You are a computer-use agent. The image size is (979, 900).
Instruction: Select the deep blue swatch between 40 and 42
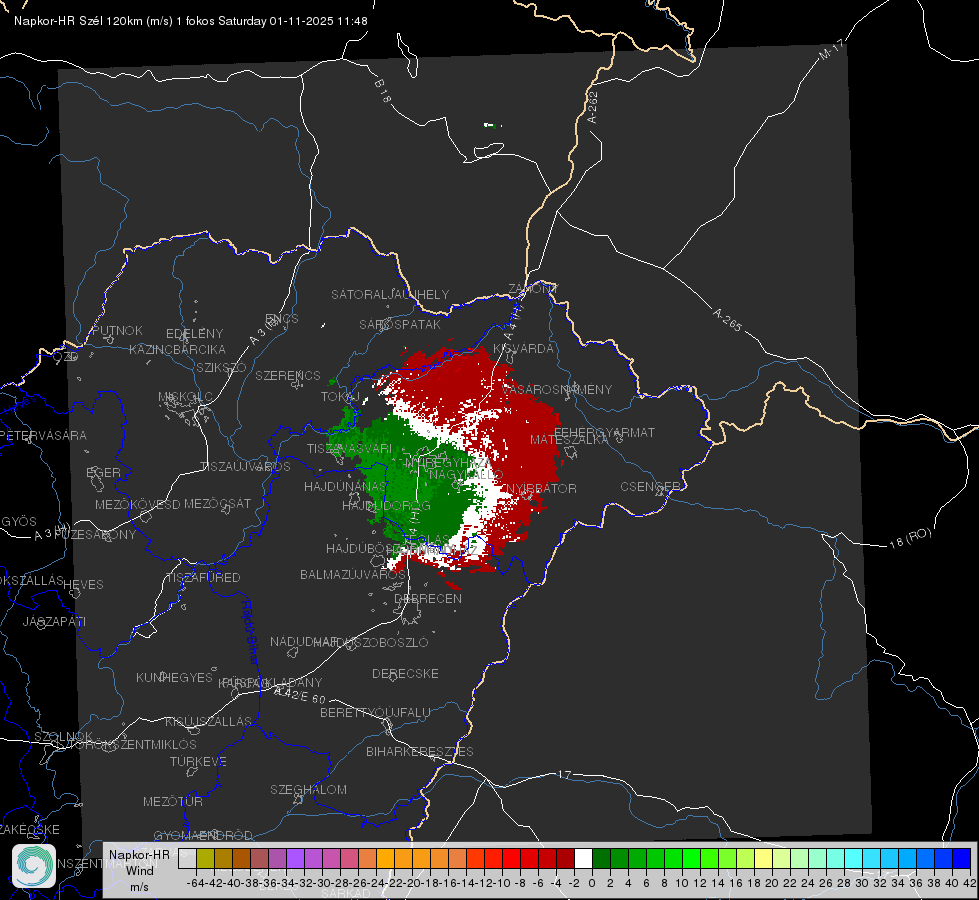[x=962, y=859]
